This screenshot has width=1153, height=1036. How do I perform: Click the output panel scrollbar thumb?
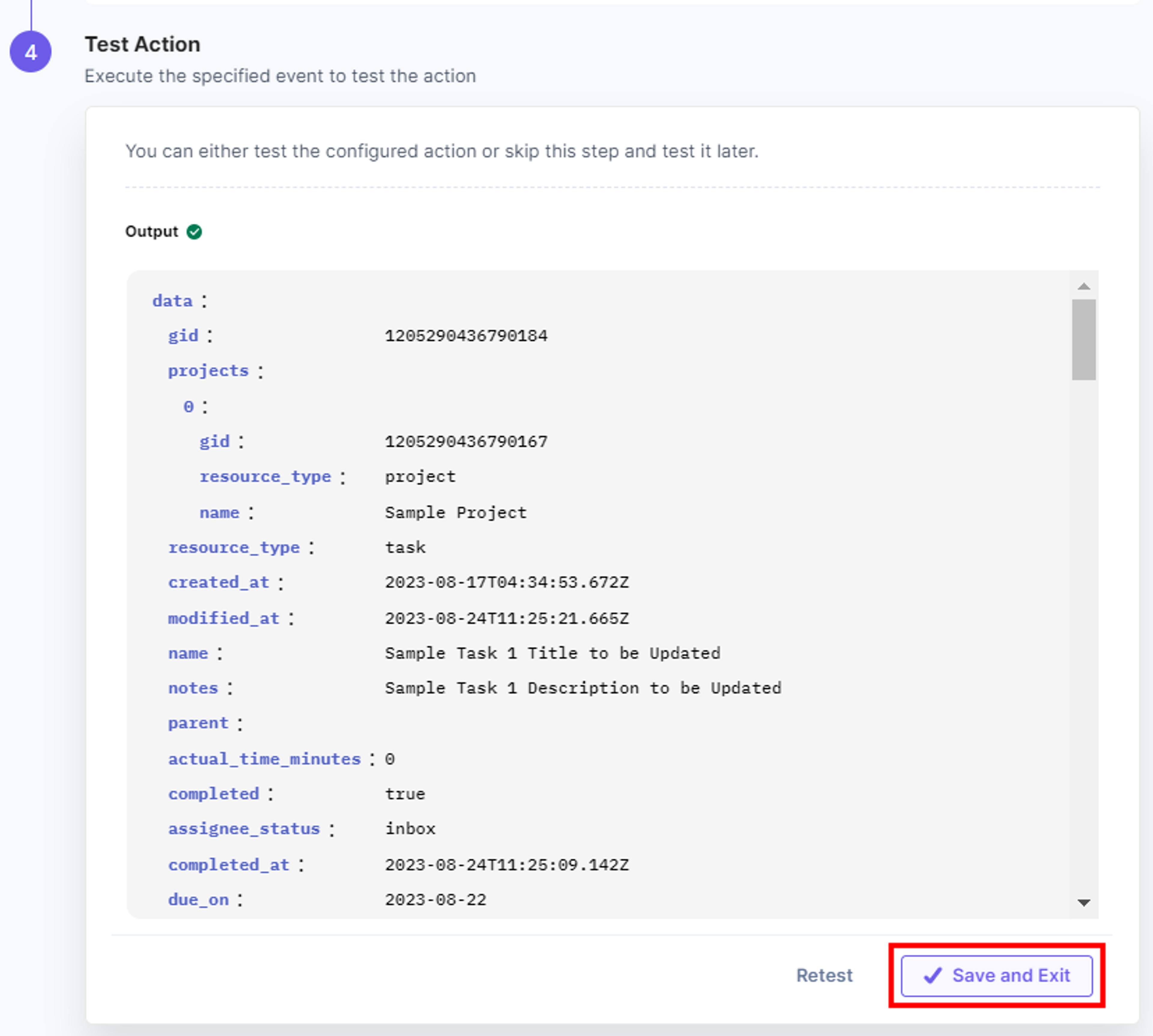tap(1084, 340)
